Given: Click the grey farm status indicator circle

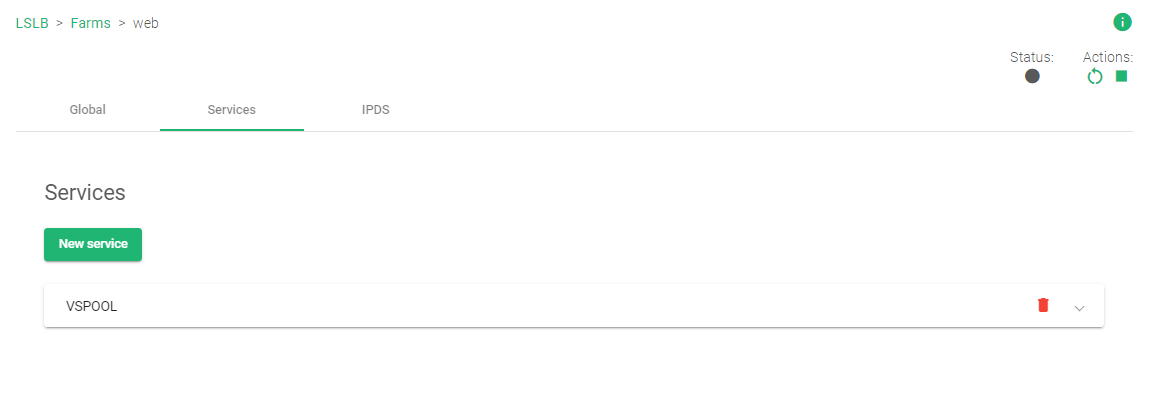Looking at the screenshot, I should [x=1032, y=76].
